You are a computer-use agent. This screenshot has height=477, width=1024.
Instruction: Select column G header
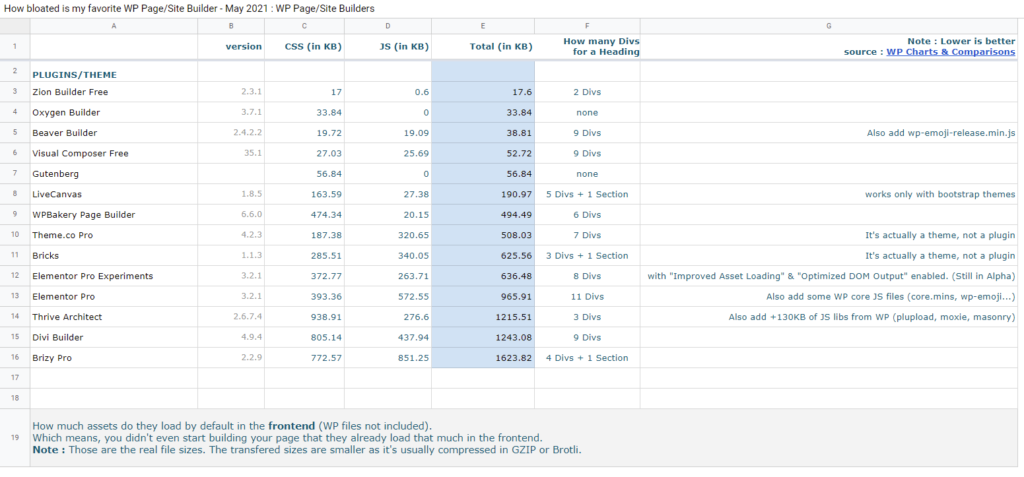coord(829,26)
